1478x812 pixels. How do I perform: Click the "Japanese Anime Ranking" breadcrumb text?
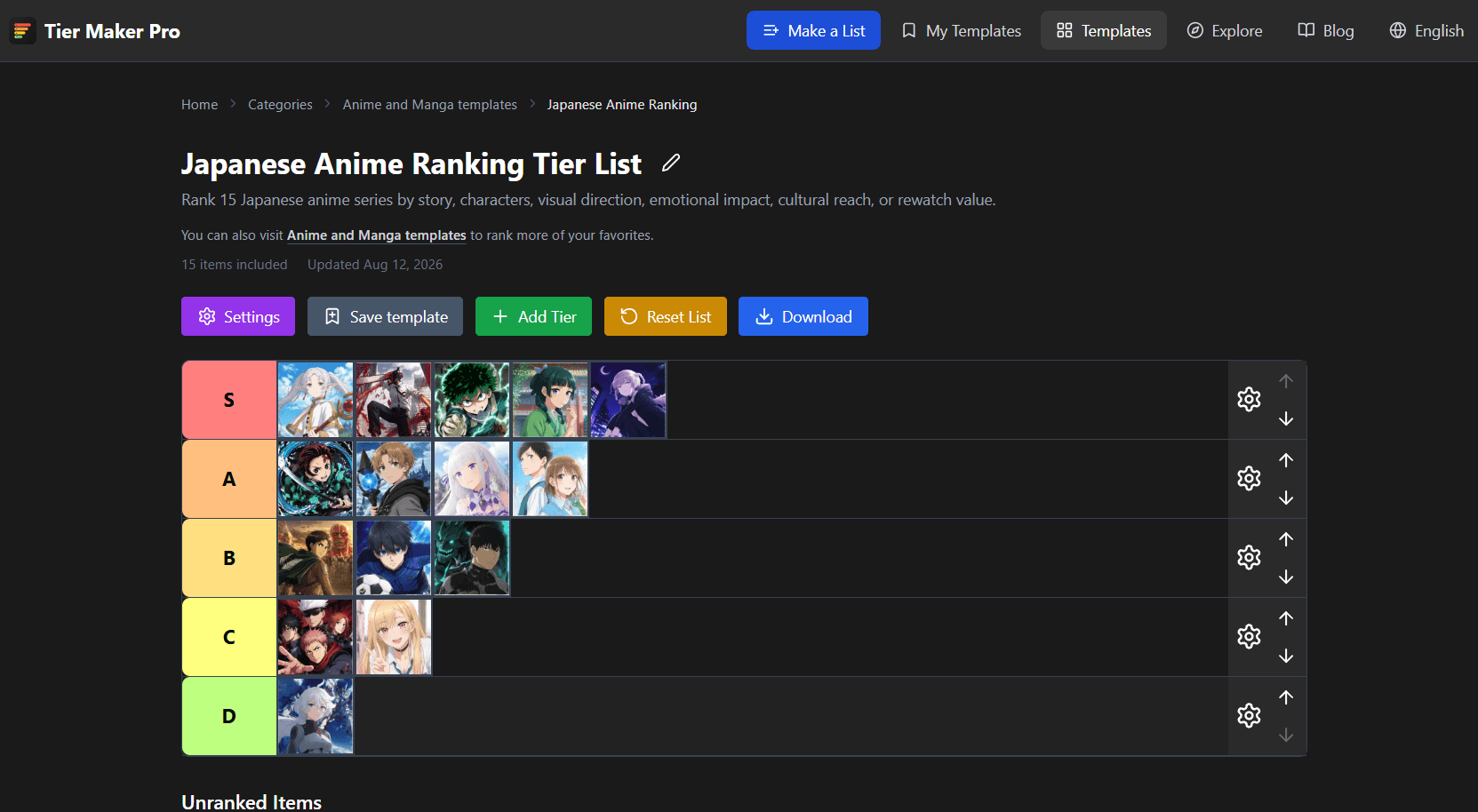pyautogui.click(x=622, y=105)
